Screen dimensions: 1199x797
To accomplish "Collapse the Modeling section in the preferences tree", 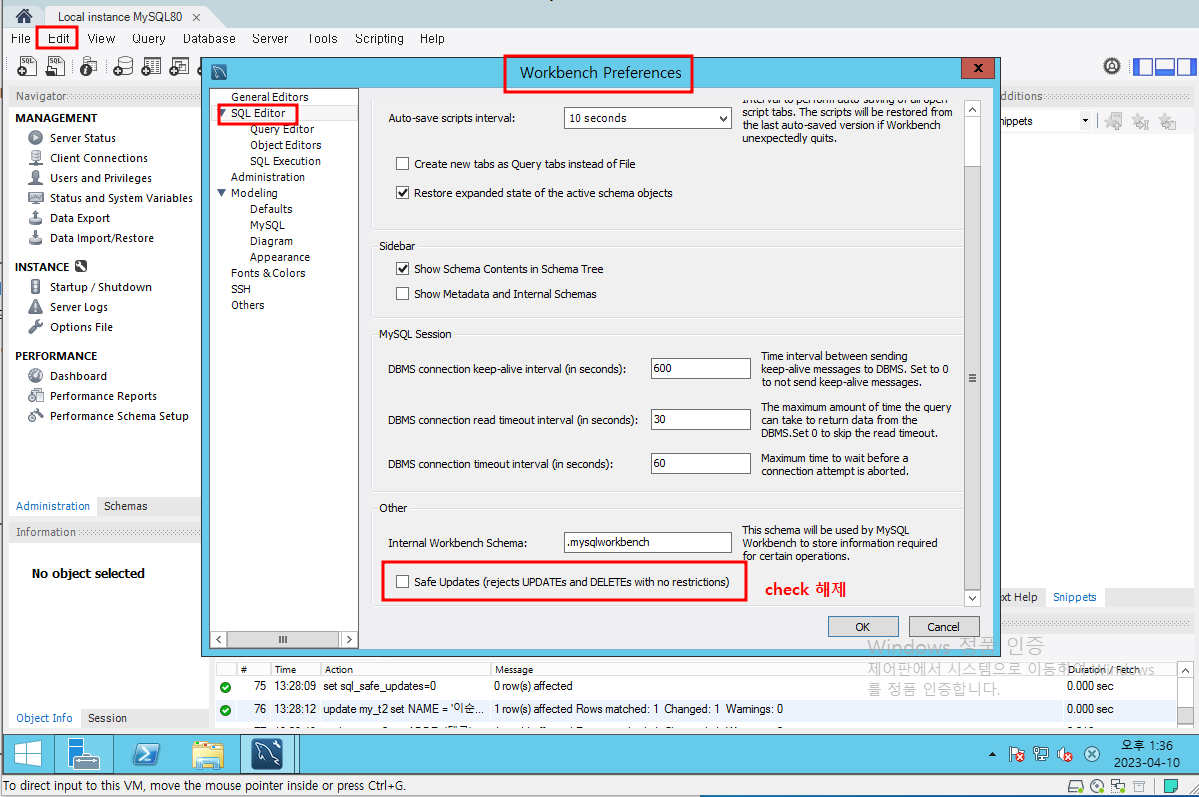I will point(221,192).
